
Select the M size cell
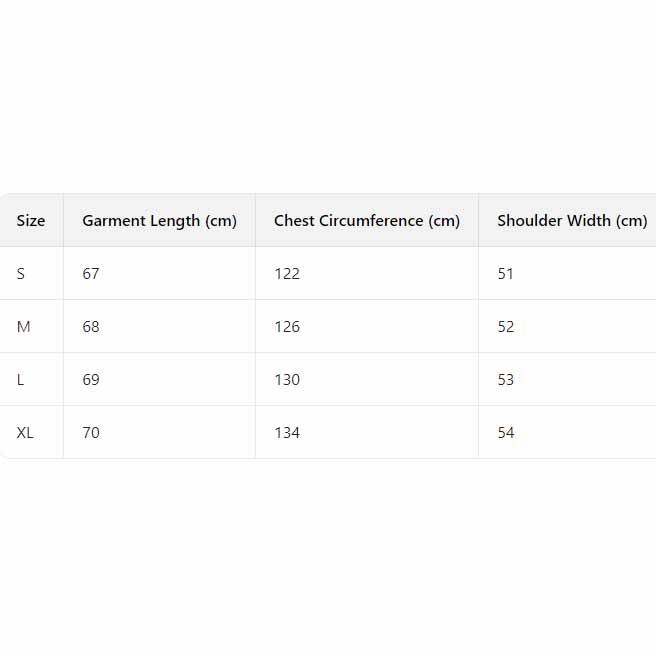pos(24,327)
